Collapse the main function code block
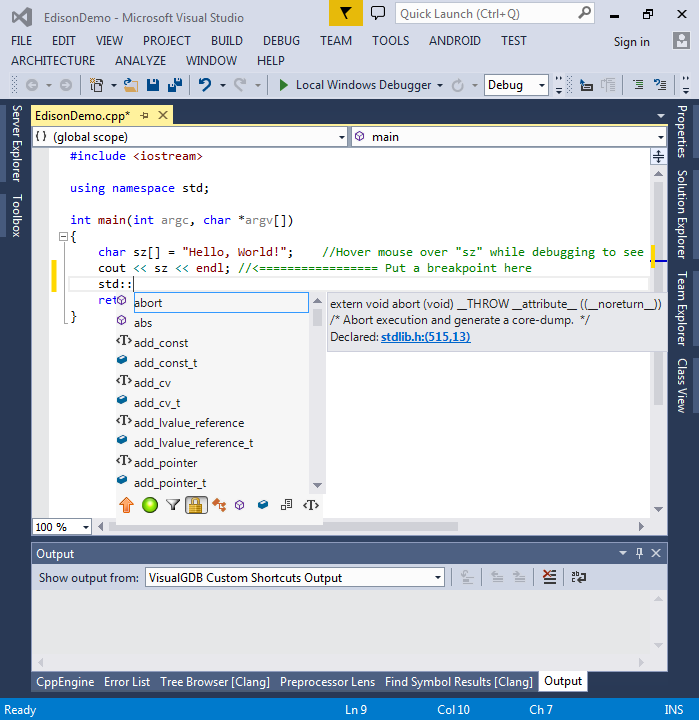 click(x=63, y=236)
